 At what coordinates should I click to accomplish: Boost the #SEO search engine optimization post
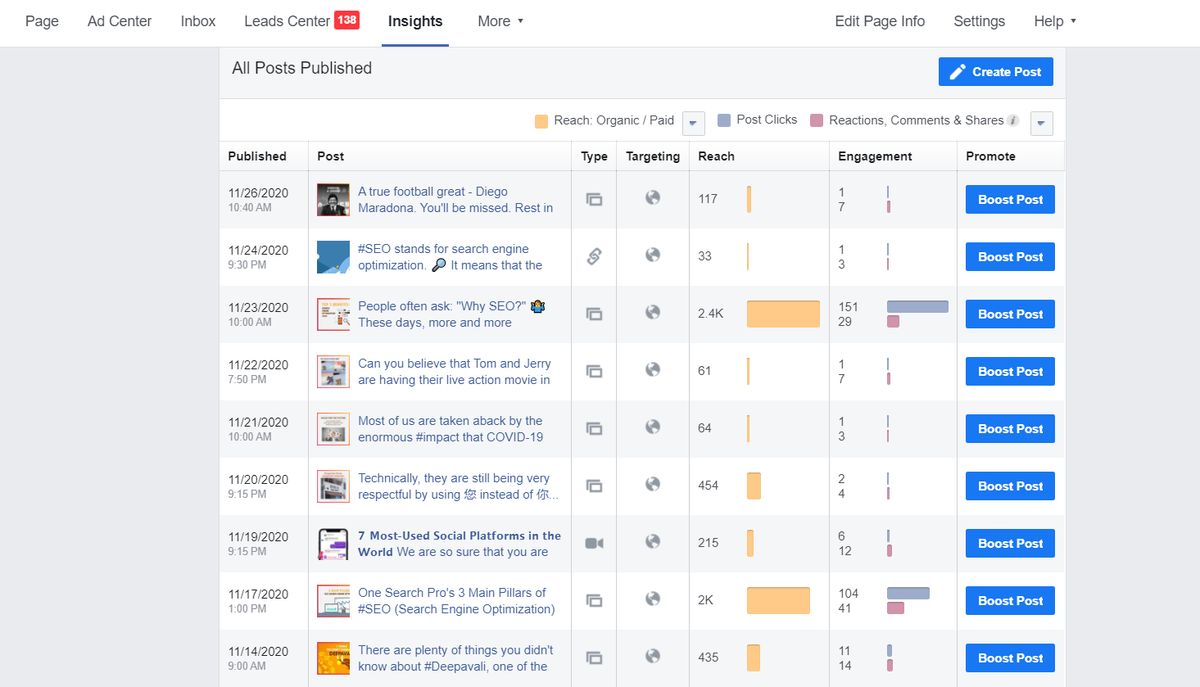pyautogui.click(x=1010, y=257)
